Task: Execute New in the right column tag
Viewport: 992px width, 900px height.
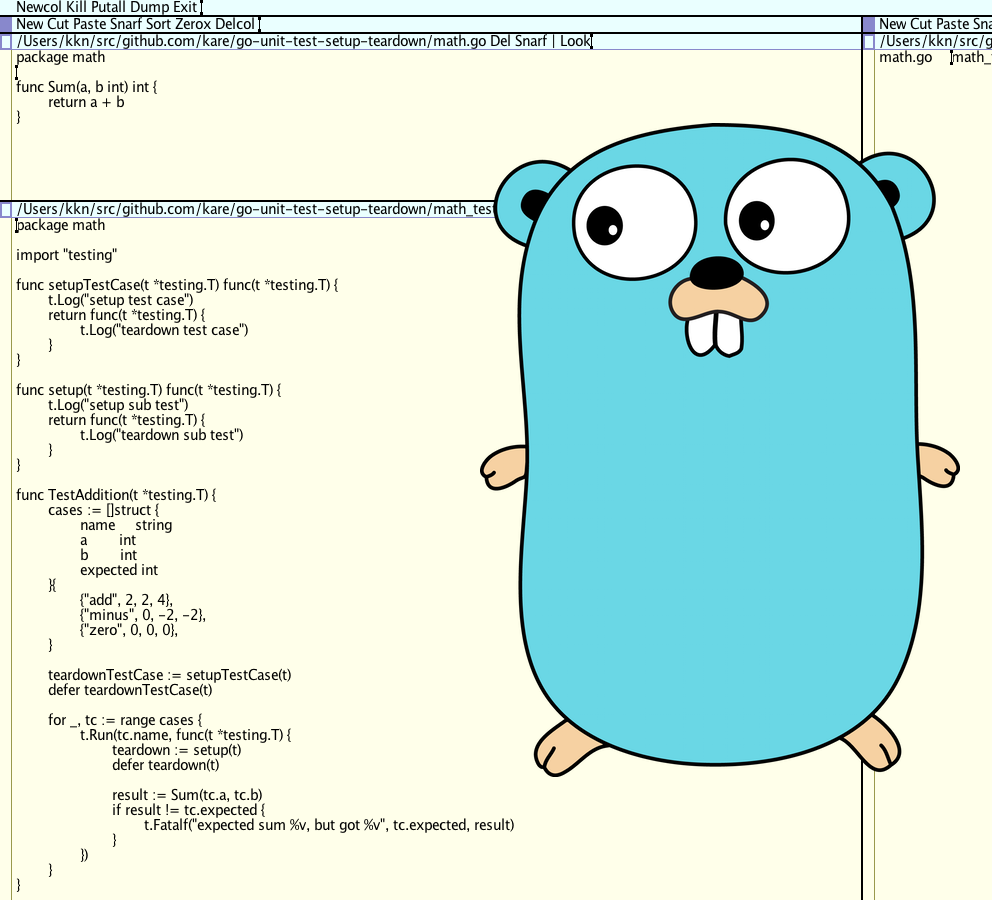Action: [893, 24]
